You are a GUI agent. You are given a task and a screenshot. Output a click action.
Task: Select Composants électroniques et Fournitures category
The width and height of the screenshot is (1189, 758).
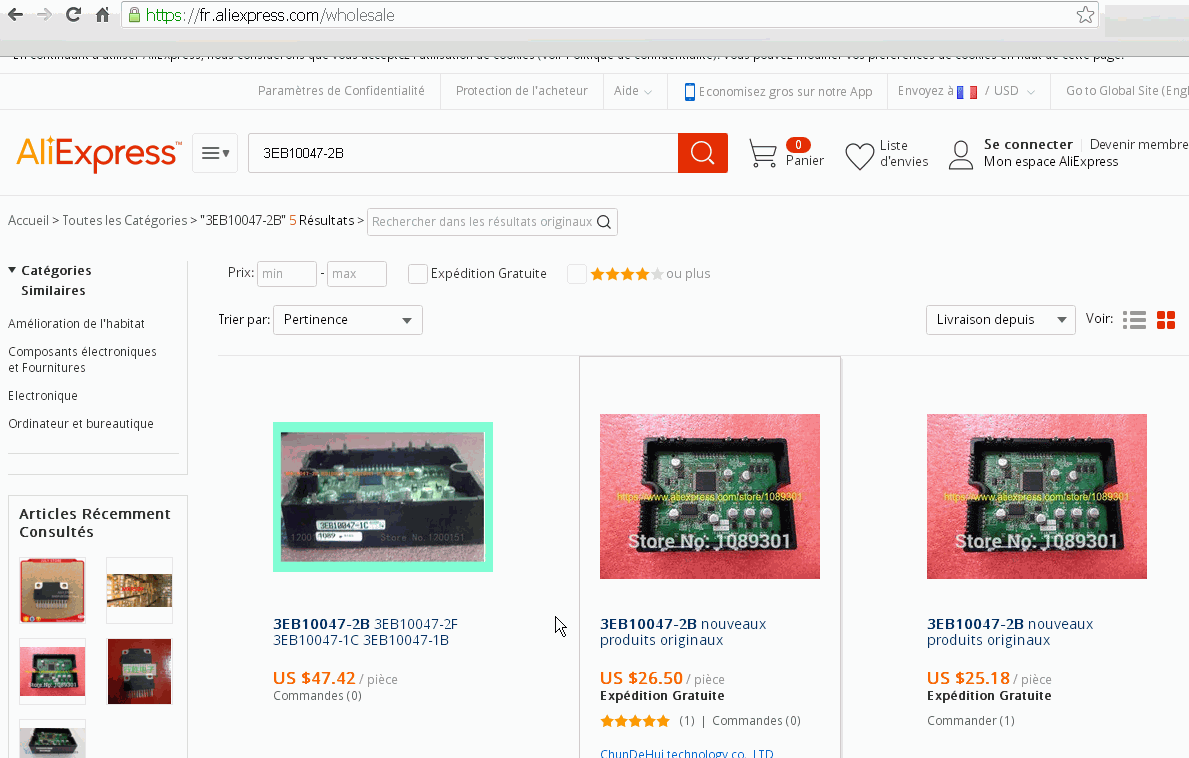click(82, 359)
